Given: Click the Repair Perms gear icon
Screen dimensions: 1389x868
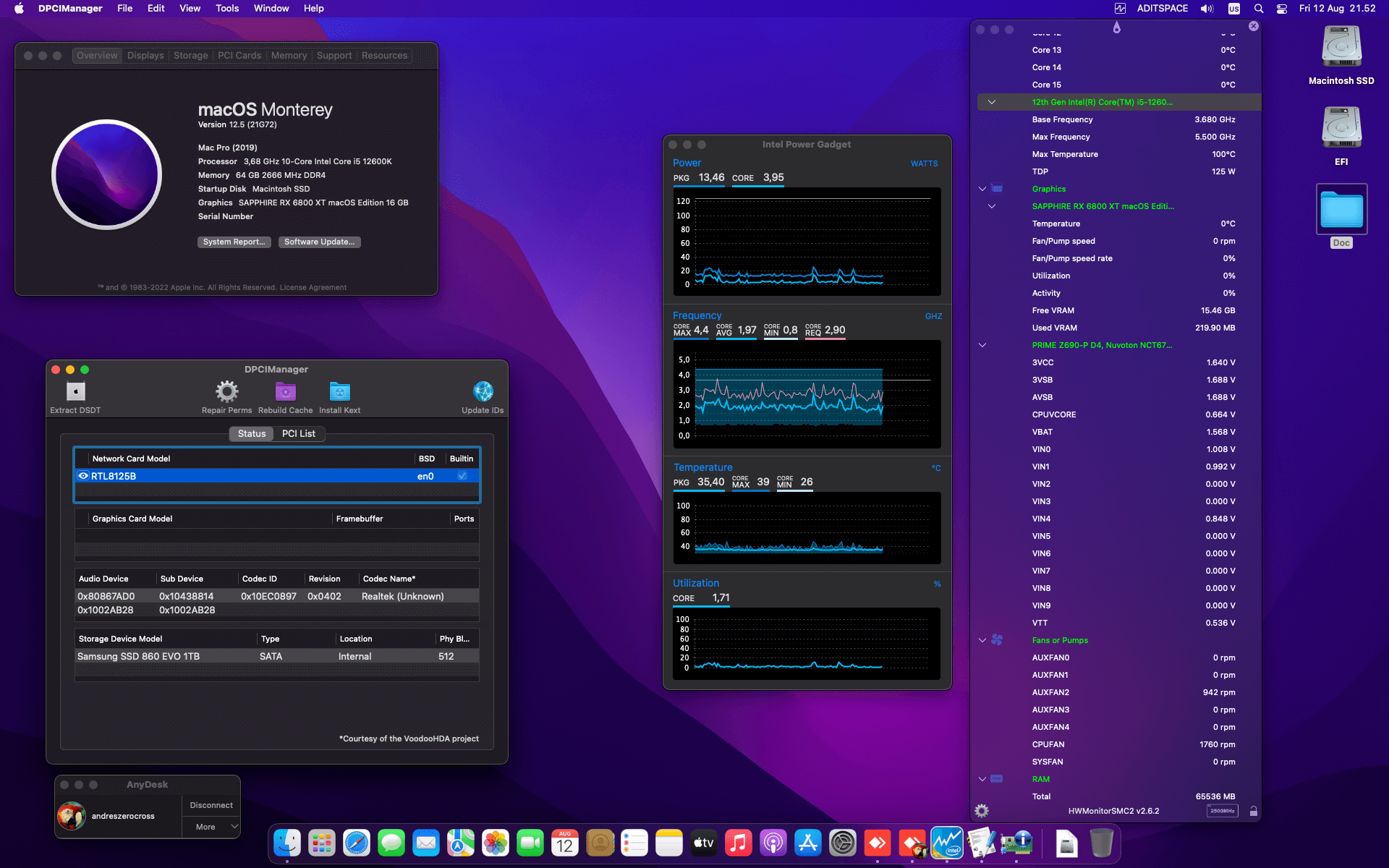Looking at the screenshot, I should tap(226, 392).
